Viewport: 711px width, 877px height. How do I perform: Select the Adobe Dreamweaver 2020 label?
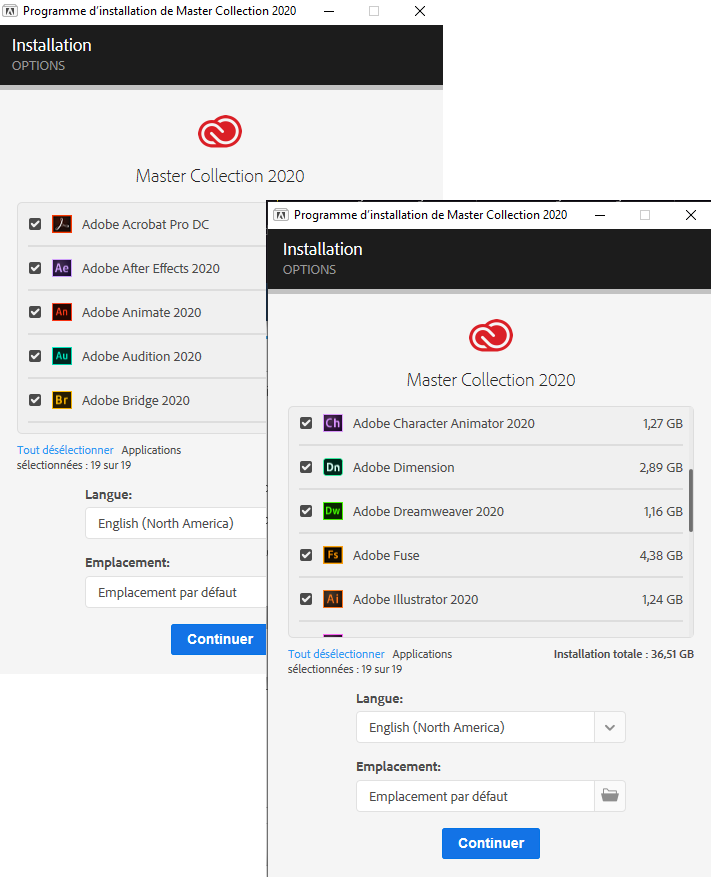tap(428, 511)
